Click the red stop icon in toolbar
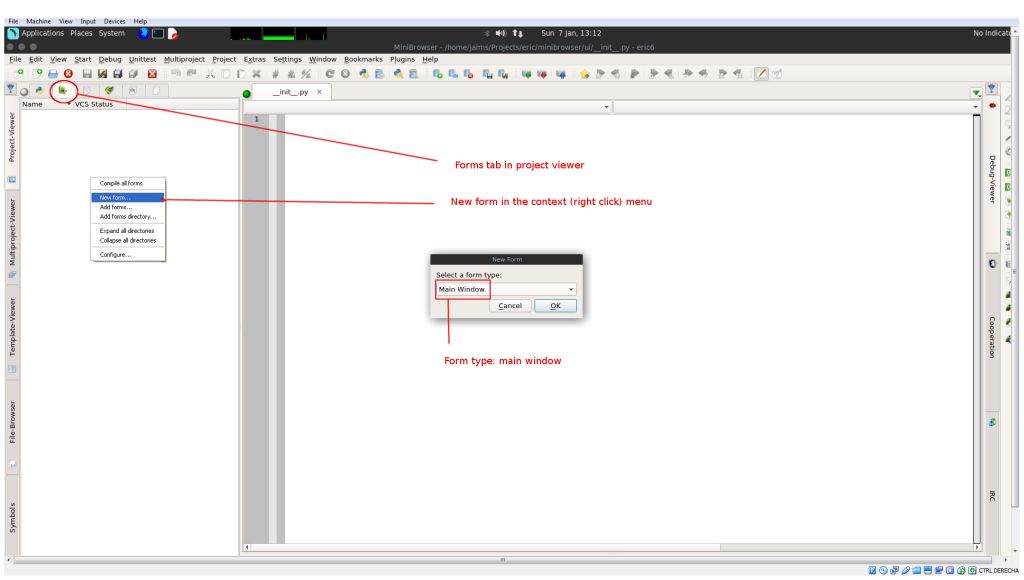 tap(68, 73)
